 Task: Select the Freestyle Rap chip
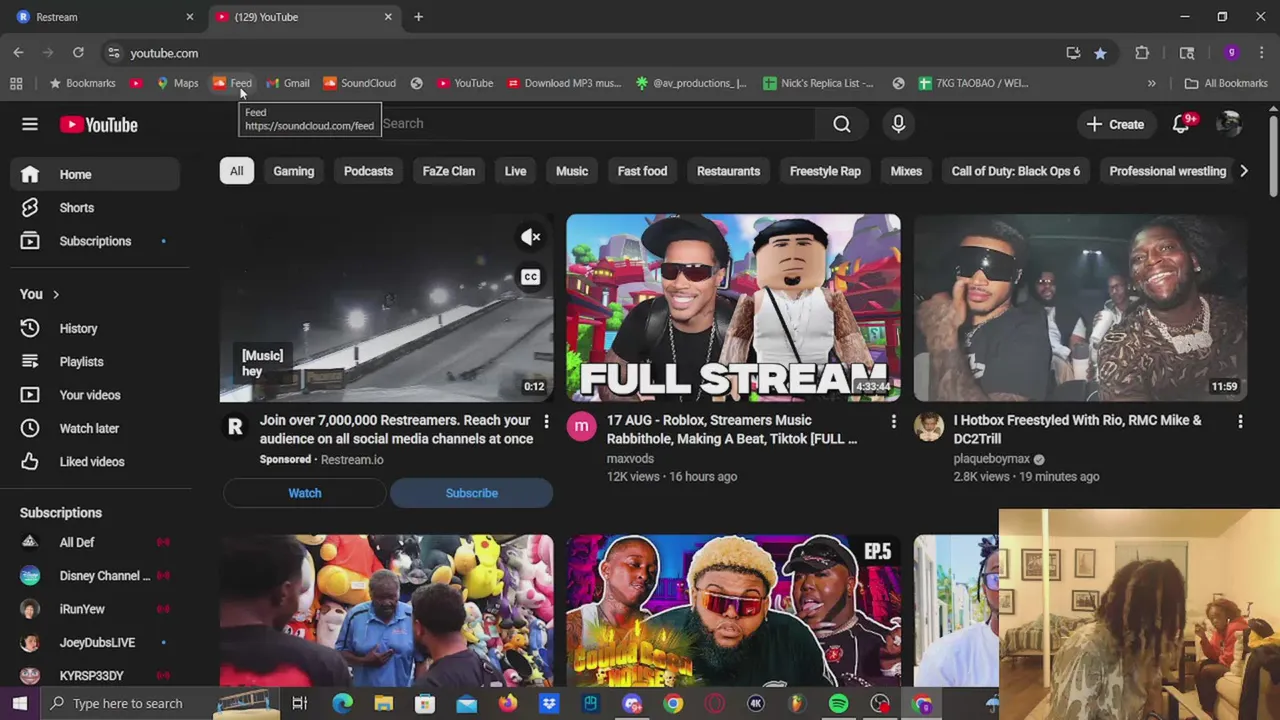click(825, 171)
